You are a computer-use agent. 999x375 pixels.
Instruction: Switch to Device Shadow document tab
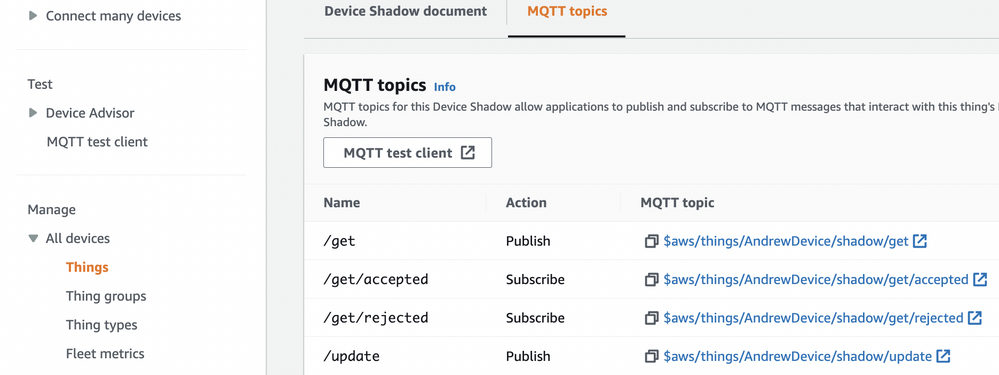(x=405, y=11)
